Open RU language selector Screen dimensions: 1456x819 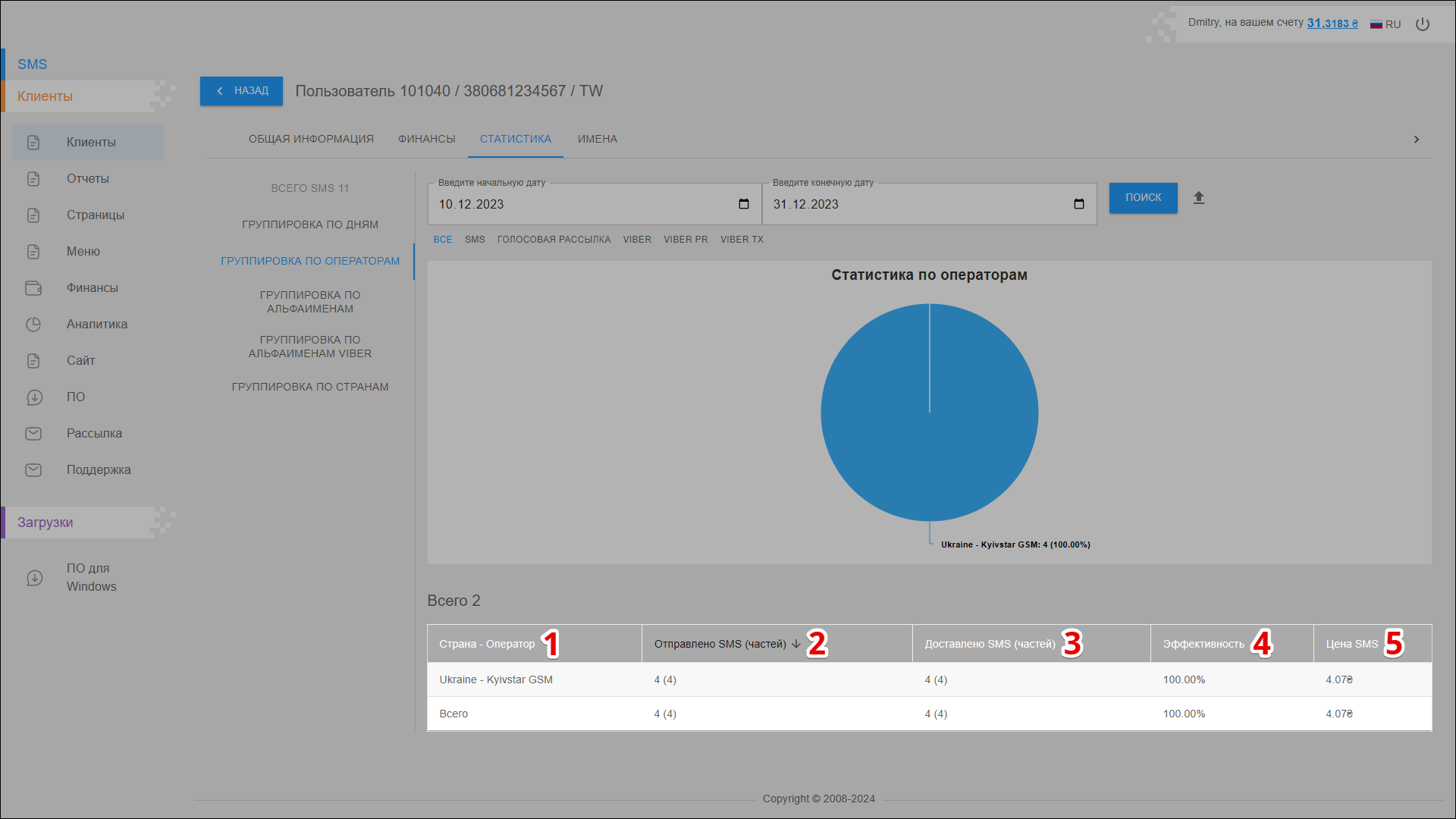click(x=1385, y=24)
